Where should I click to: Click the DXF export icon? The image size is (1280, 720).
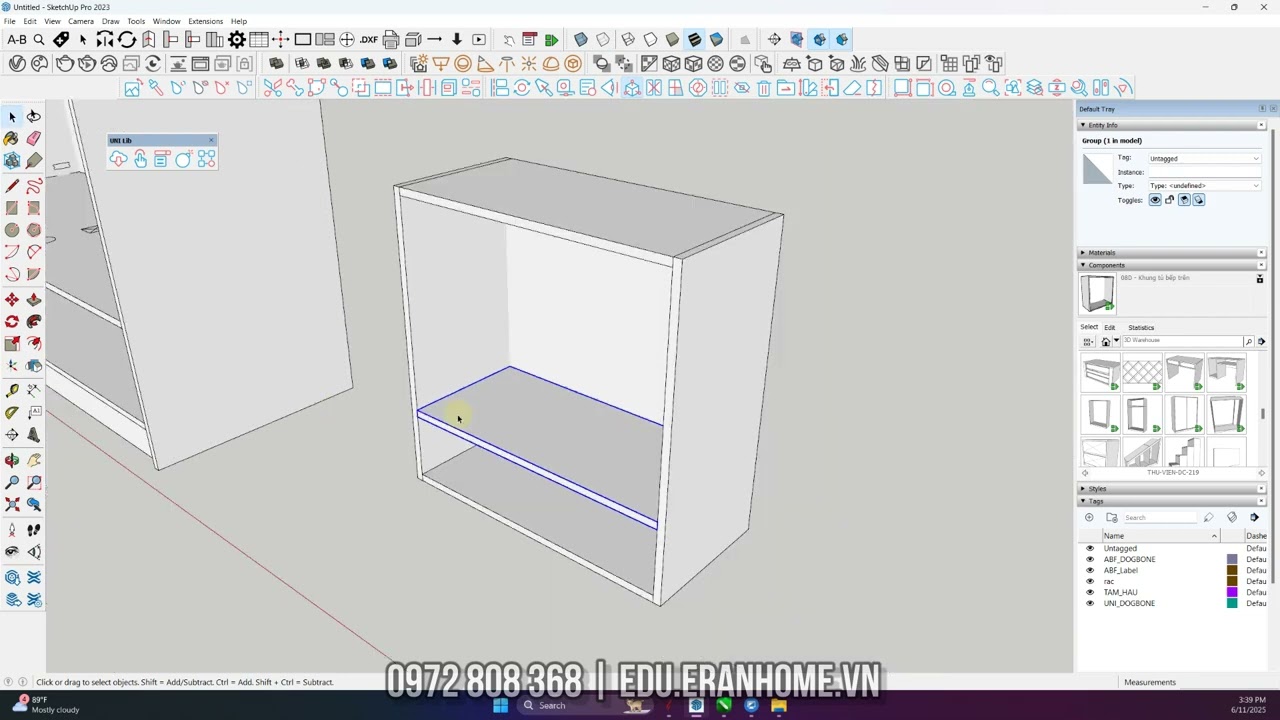click(x=369, y=39)
